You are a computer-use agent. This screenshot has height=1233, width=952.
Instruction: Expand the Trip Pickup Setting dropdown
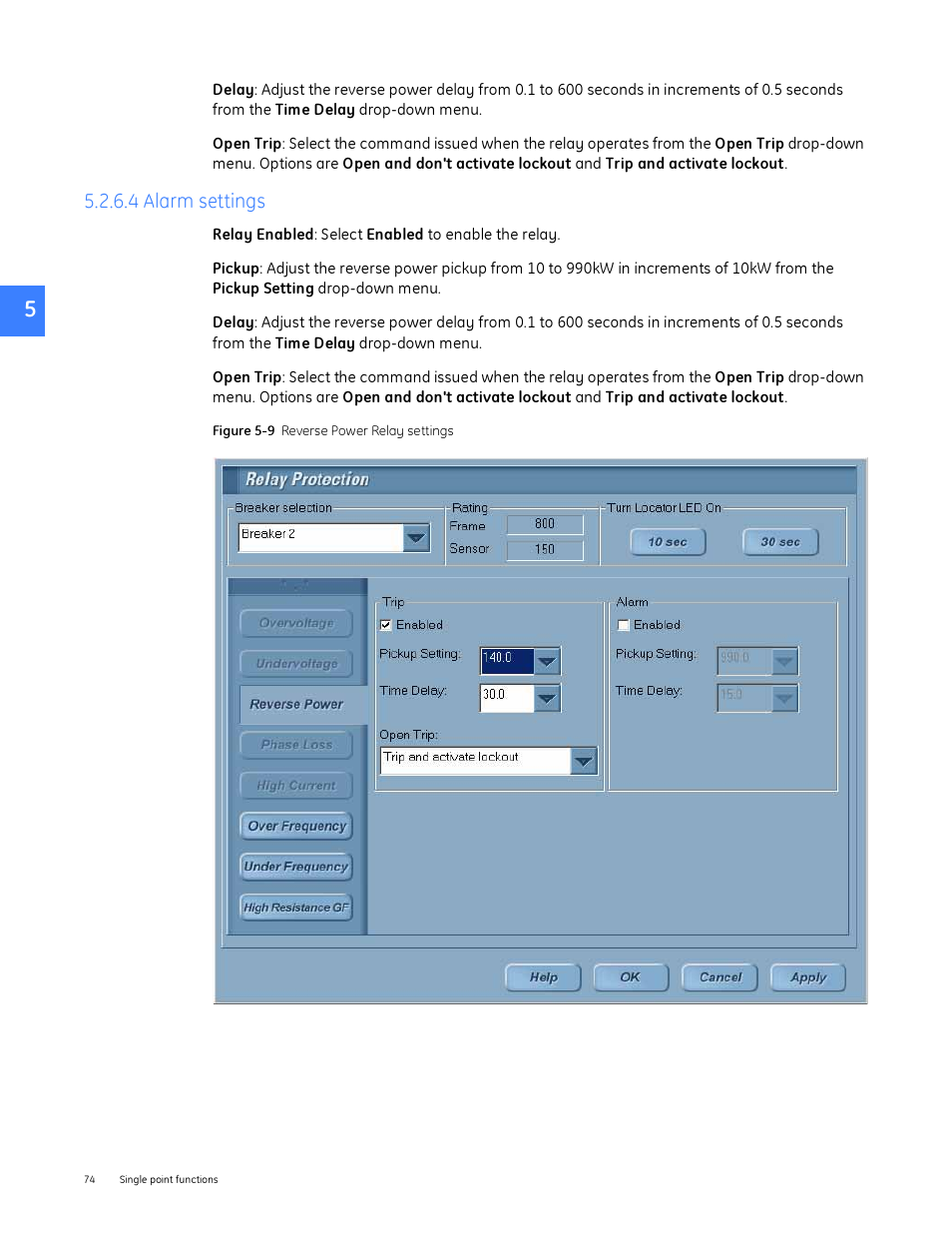point(547,661)
